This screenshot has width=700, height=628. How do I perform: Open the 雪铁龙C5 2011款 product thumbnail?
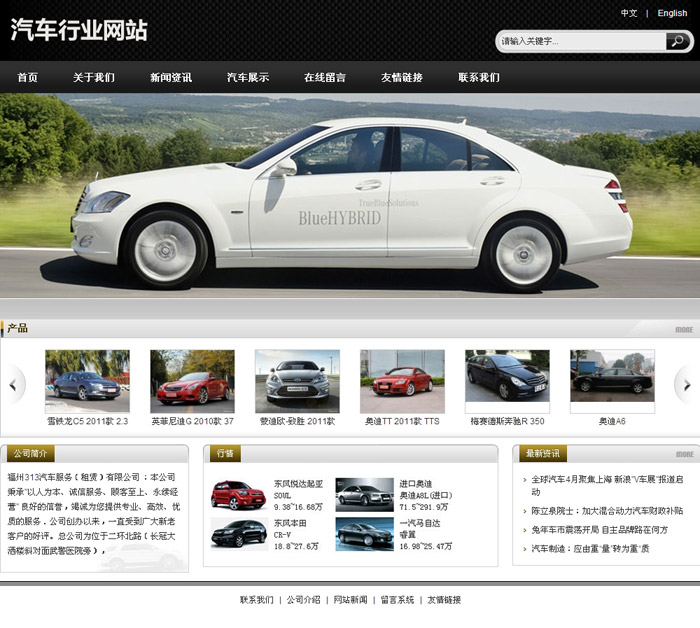pos(88,381)
